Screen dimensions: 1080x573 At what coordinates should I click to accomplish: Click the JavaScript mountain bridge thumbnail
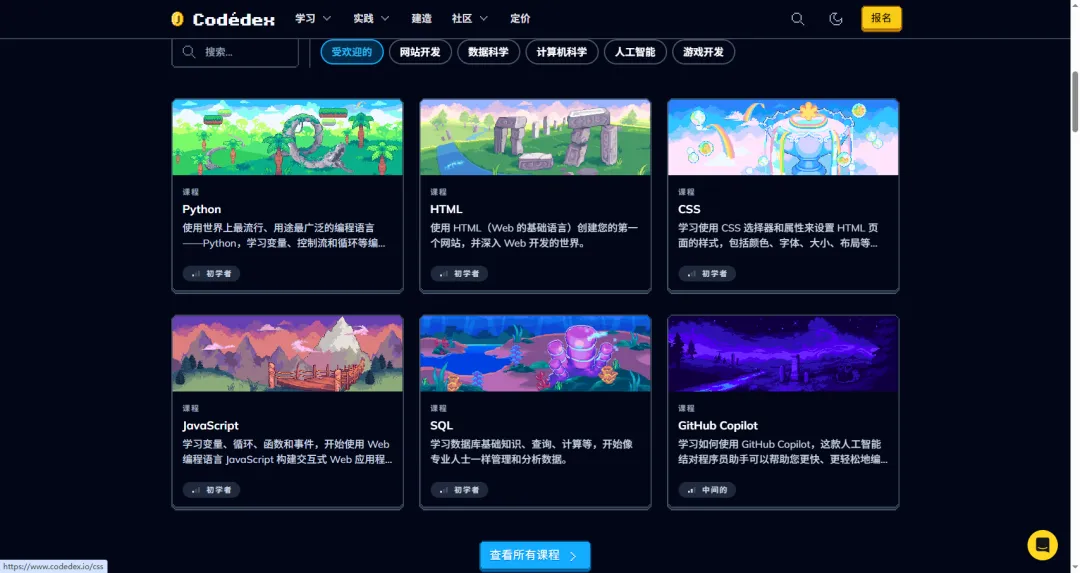coord(287,353)
